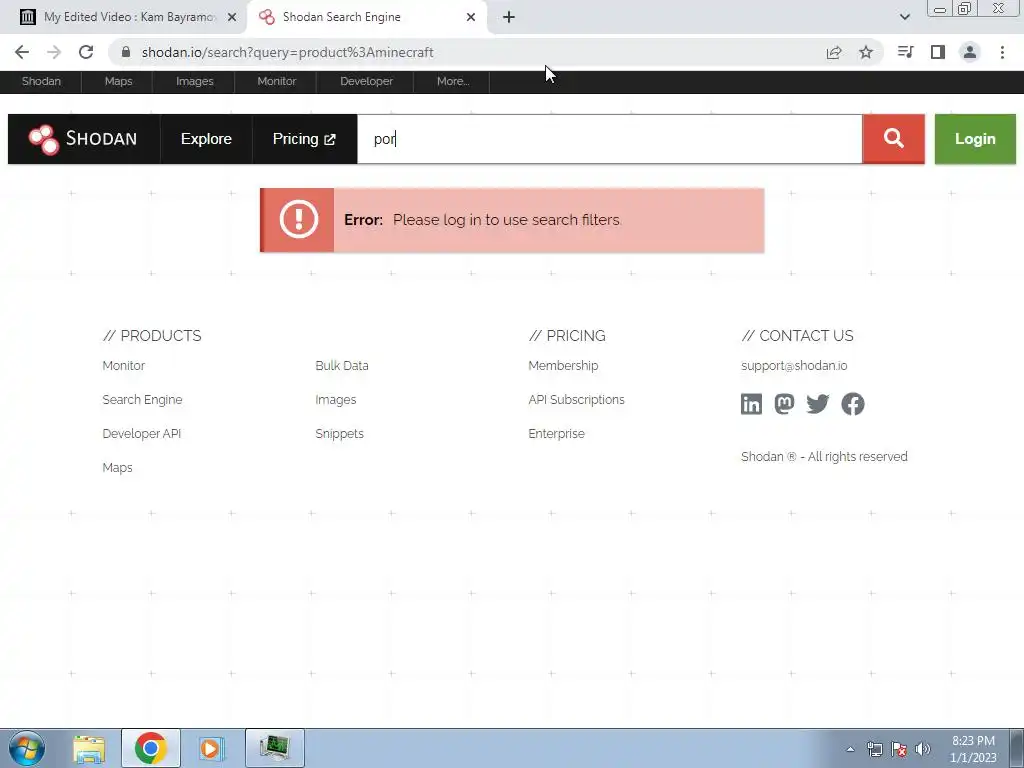This screenshot has height=768, width=1024.
Task: Reload the page with refresh icon
Action: pos(86,52)
